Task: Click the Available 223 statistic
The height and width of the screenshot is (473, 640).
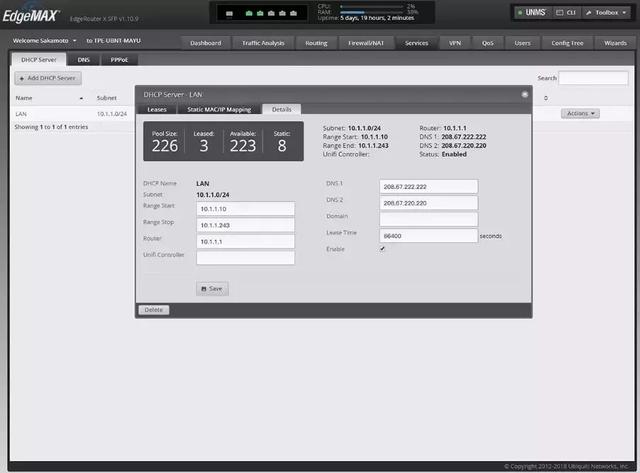Action: 243,142
